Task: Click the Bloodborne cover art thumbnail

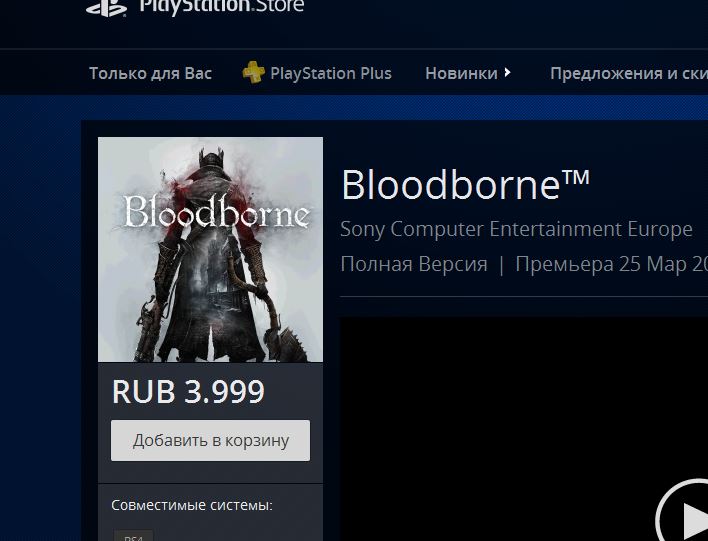Action: coord(210,249)
